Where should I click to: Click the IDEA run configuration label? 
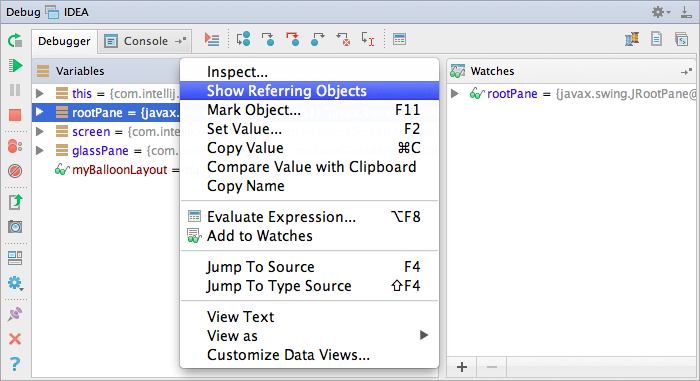coord(76,12)
